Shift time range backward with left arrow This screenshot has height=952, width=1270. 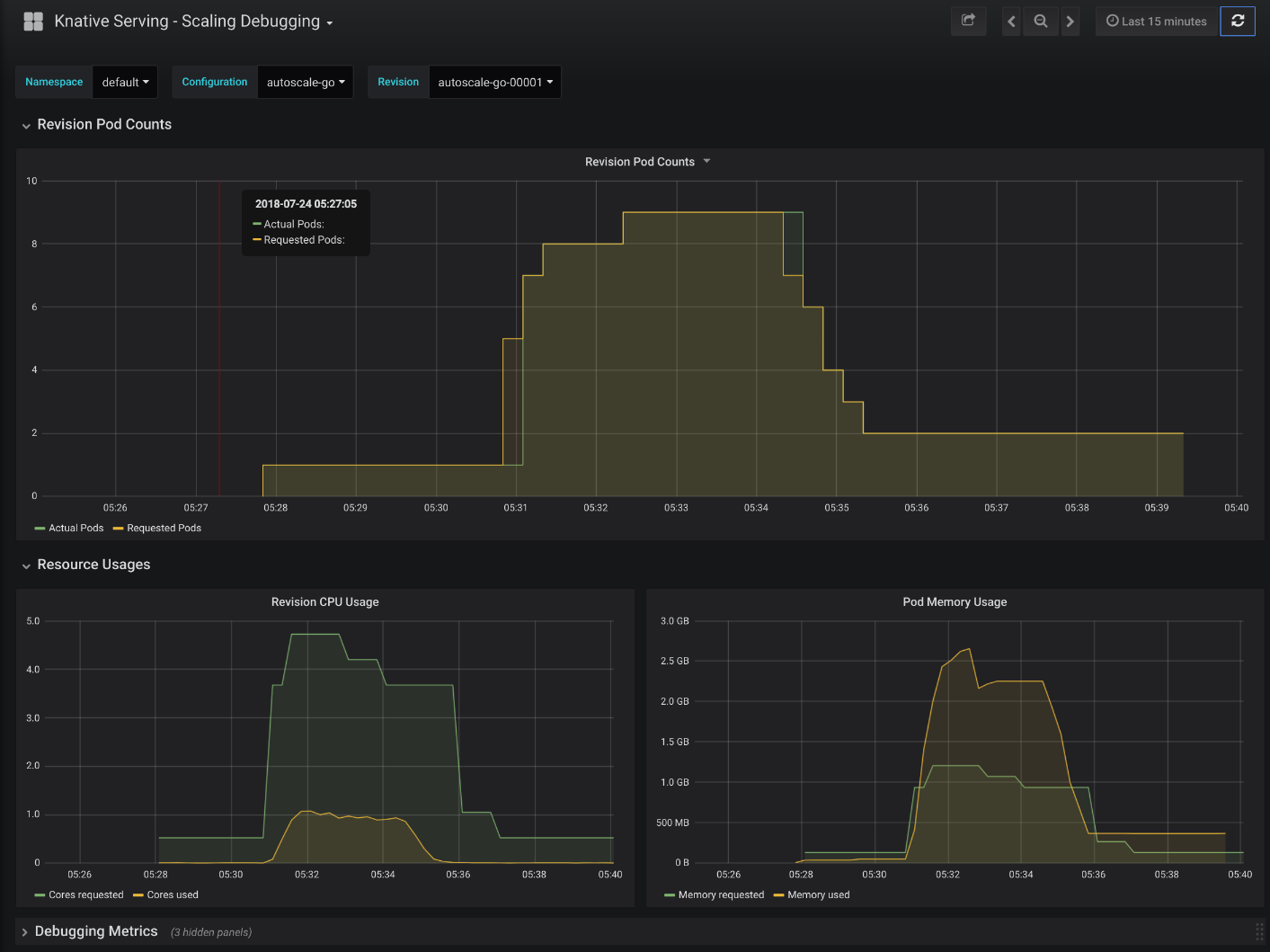point(1011,22)
